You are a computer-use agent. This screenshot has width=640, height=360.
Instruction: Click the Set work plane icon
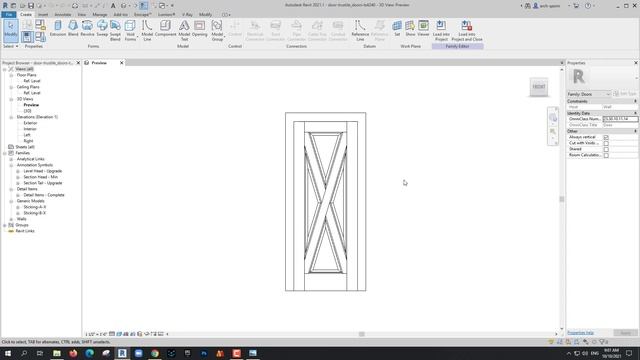[397, 29]
